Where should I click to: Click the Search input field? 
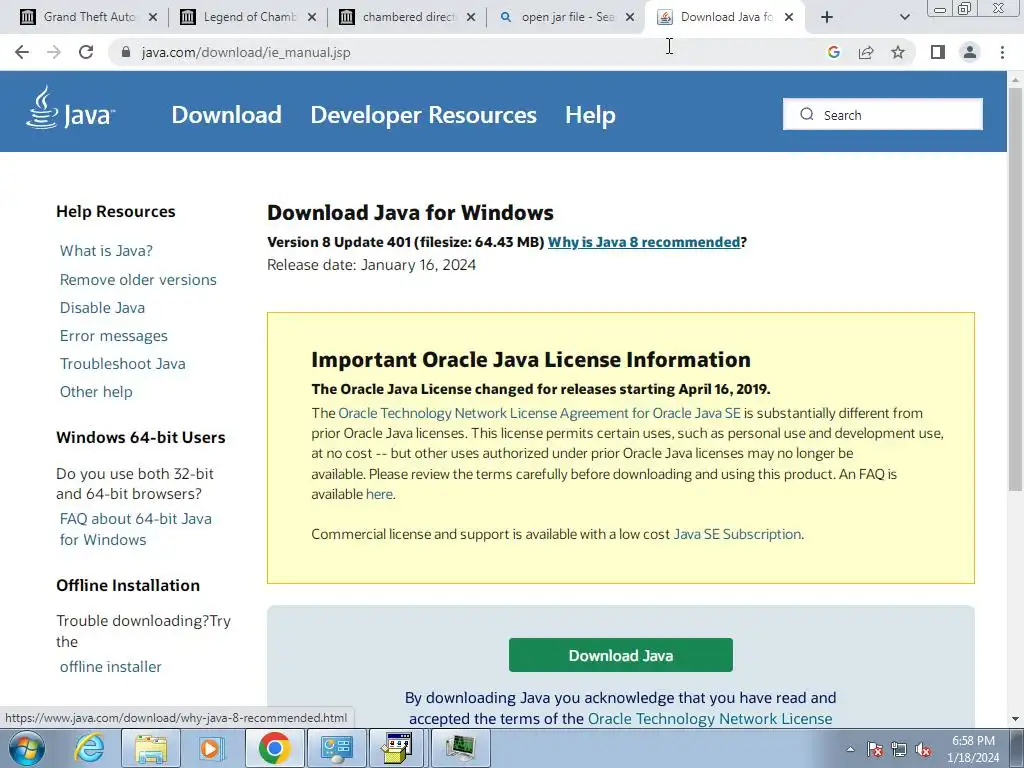[x=882, y=114]
